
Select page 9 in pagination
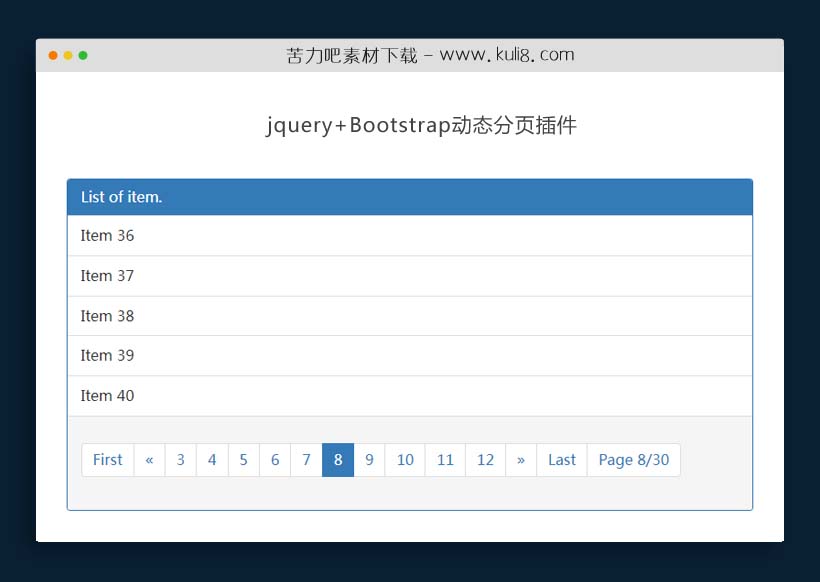pyautogui.click(x=370, y=460)
